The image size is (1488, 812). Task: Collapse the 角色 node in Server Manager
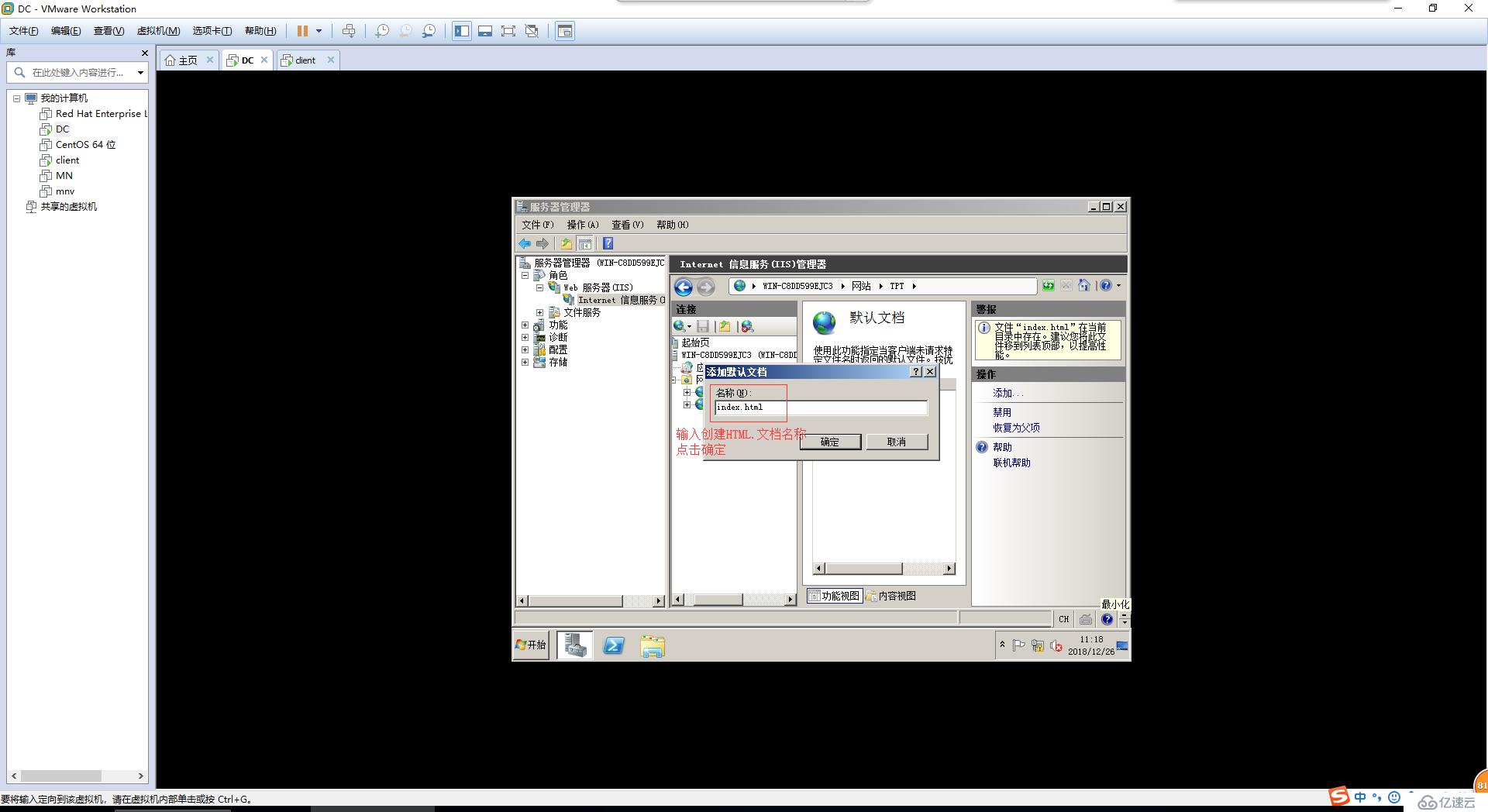(x=525, y=275)
